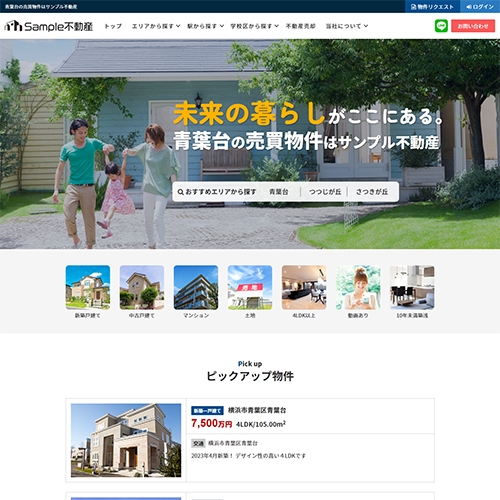The height and width of the screenshot is (500, 500).
Task: Open the 当社について dropdown menu
Action: (x=347, y=26)
